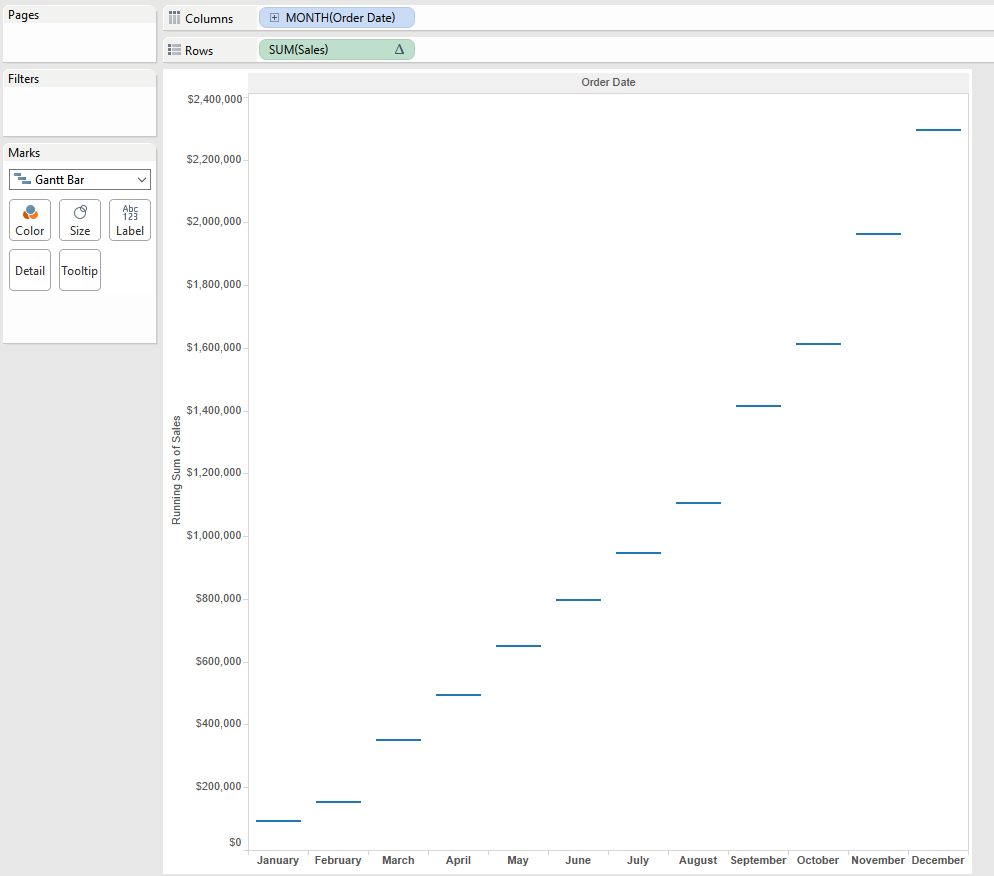Select the April Gantt bar mark
Image resolution: width=994 pixels, height=876 pixels.
[x=458, y=695]
